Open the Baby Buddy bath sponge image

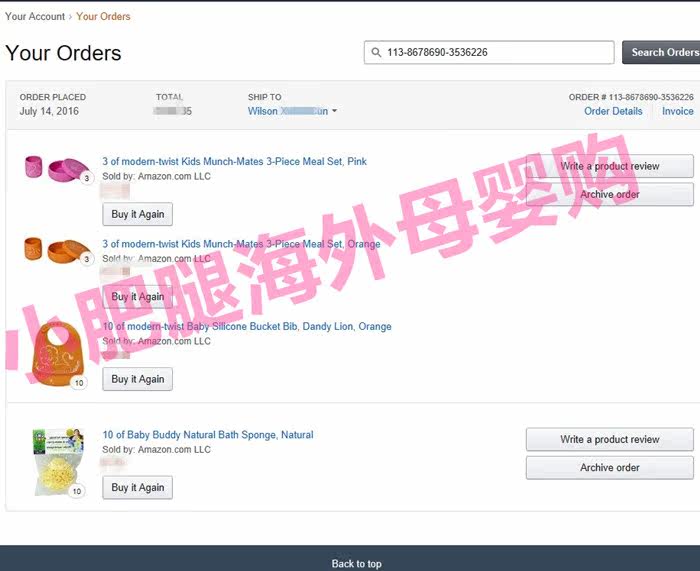pos(58,463)
